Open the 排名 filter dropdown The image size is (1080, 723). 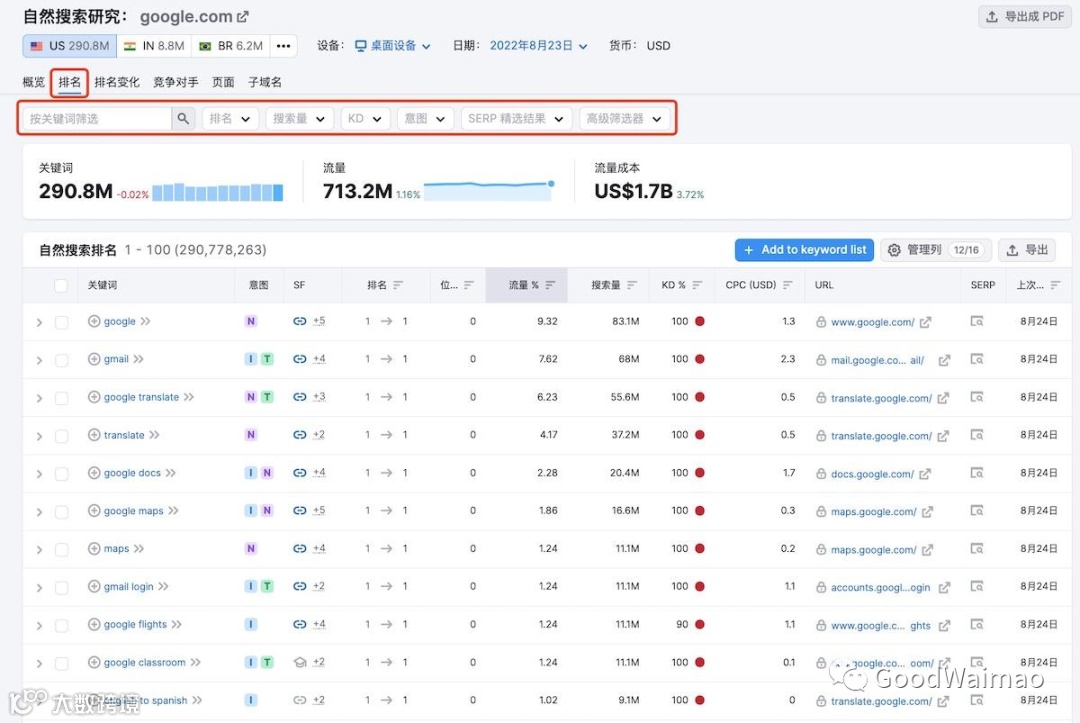tap(230, 118)
